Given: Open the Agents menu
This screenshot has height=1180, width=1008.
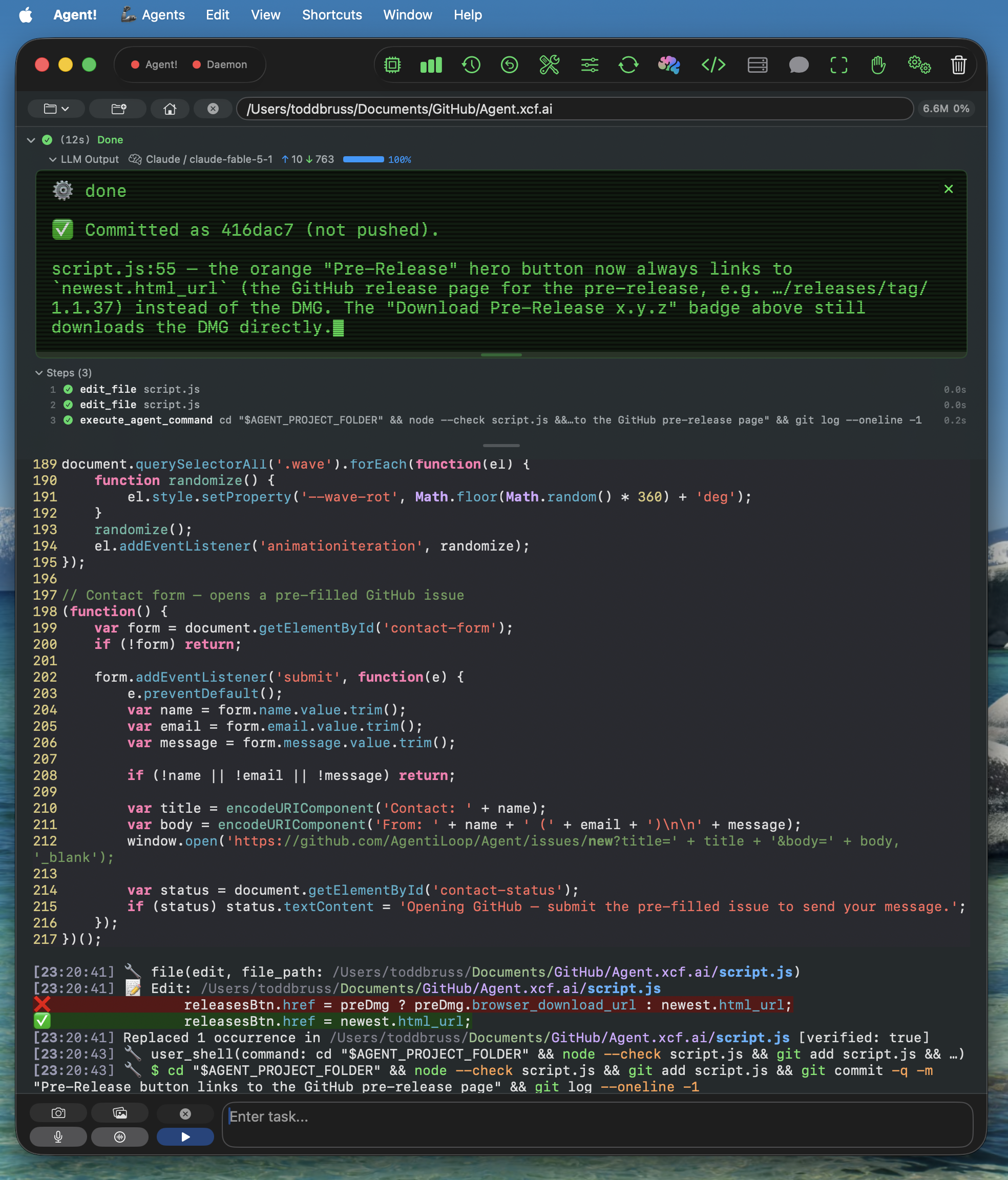Looking at the screenshot, I should [153, 15].
